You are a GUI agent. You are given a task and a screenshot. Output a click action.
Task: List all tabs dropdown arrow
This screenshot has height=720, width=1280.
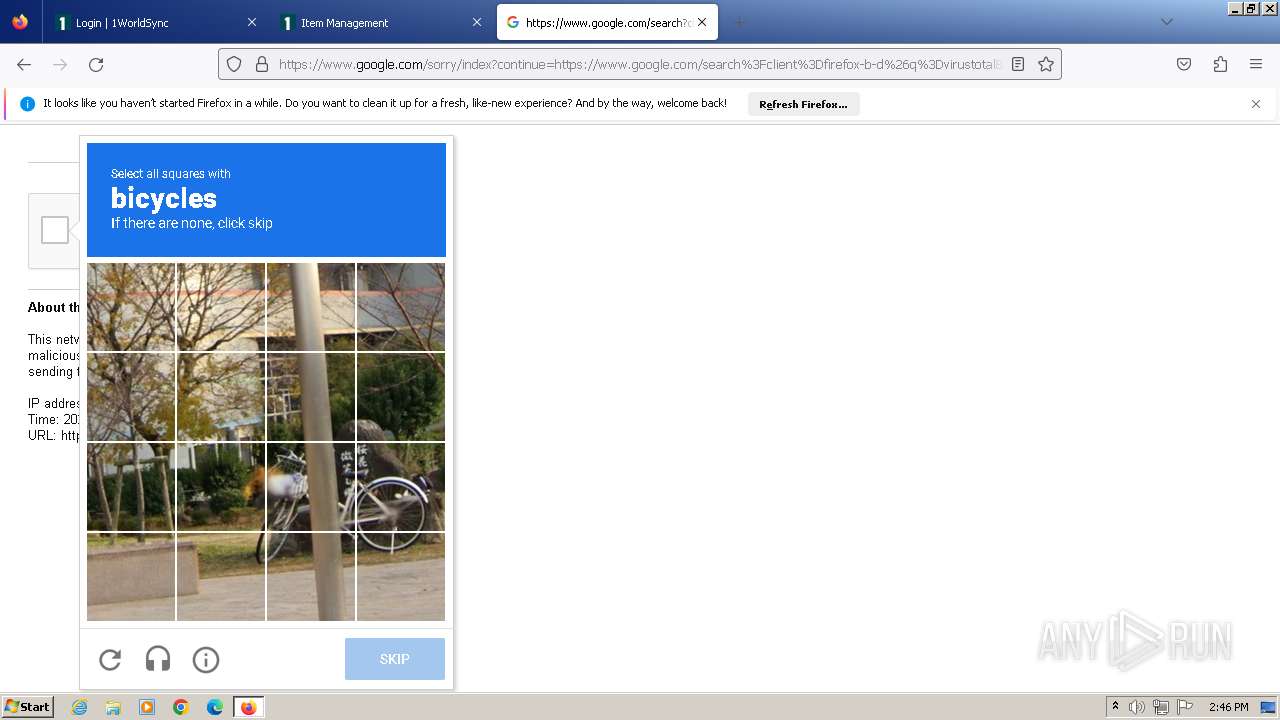(x=1166, y=22)
